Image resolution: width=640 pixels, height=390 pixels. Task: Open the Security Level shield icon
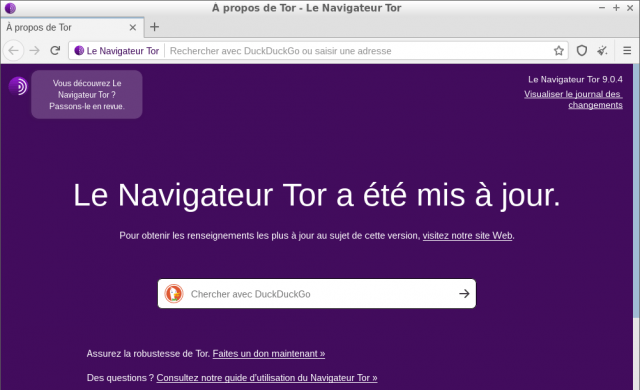coord(582,51)
